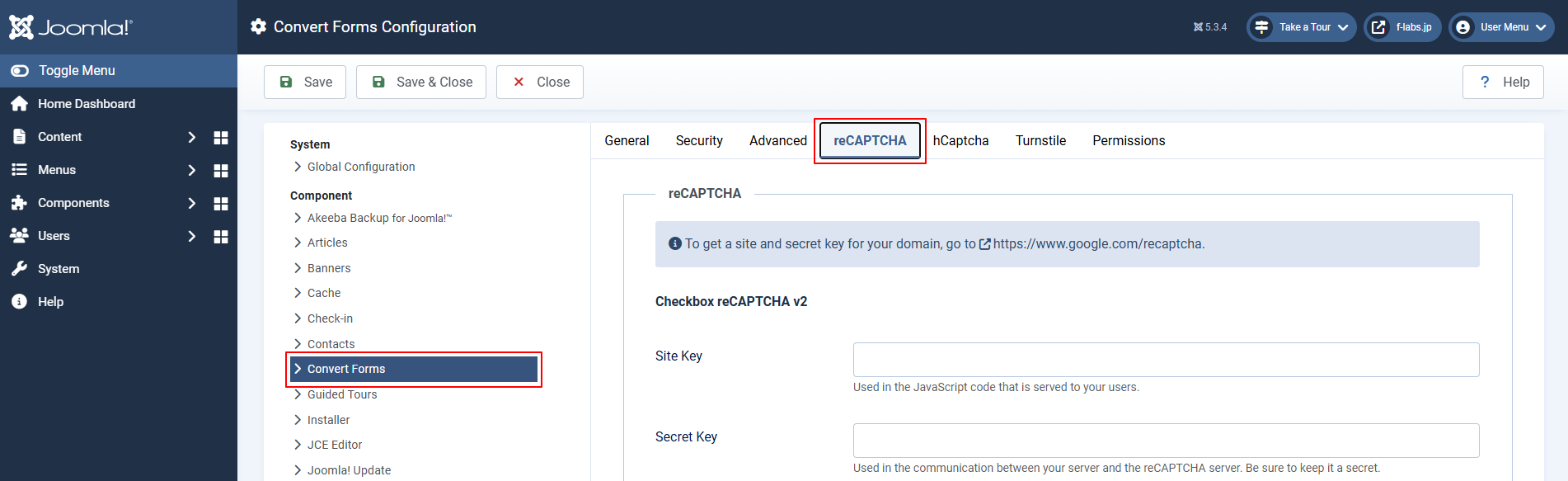Open Components dashboard grid icon
The width and height of the screenshot is (1568, 481).
coord(220,203)
